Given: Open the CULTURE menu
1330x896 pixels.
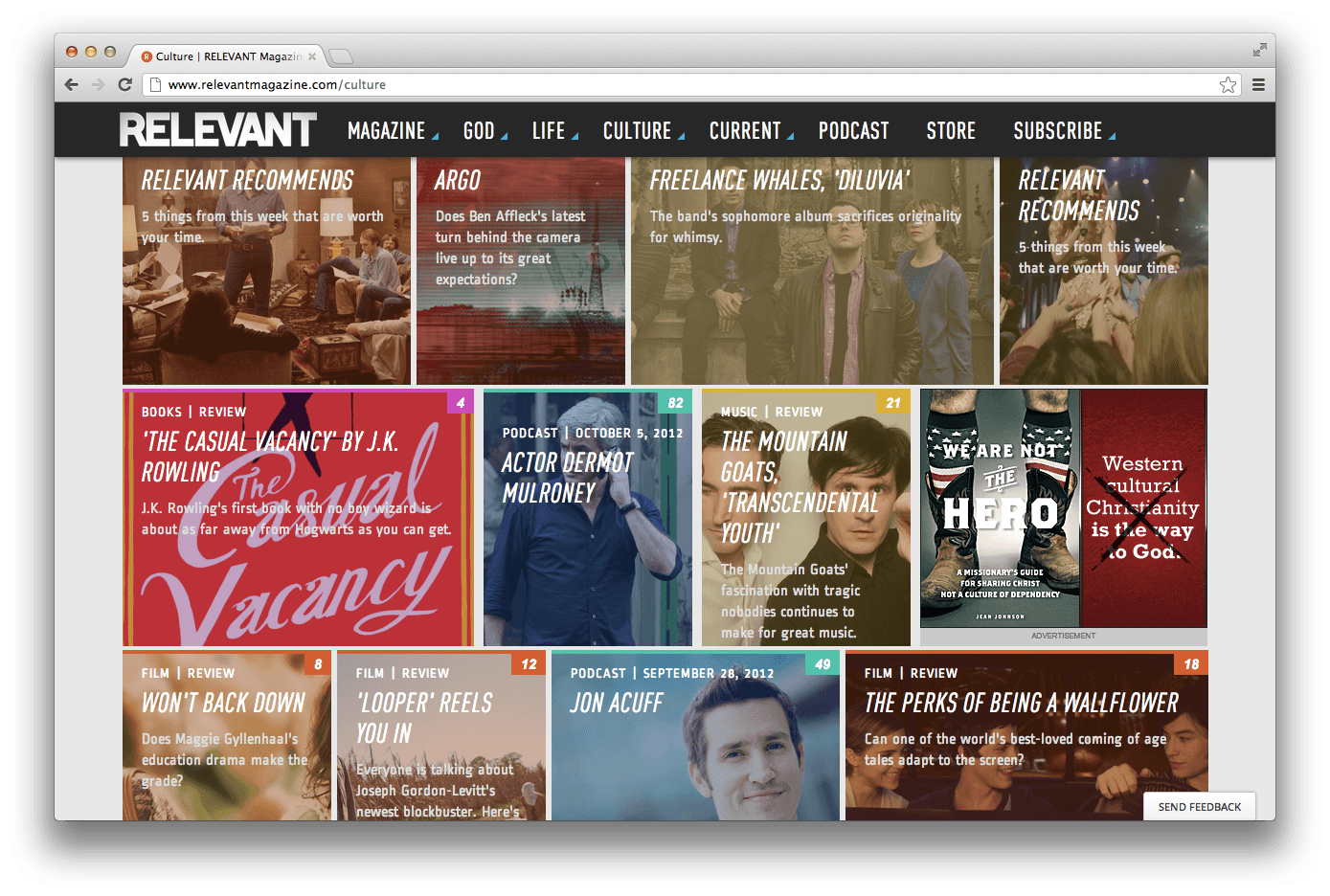Looking at the screenshot, I should [637, 131].
